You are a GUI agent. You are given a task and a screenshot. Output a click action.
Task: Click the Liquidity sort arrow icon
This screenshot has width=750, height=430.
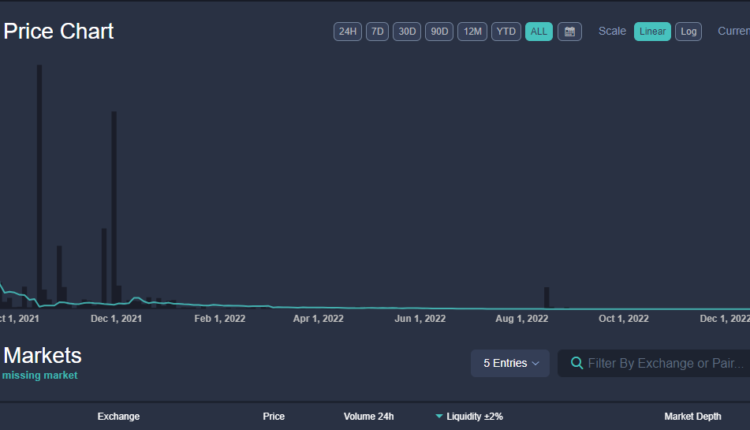click(x=439, y=416)
